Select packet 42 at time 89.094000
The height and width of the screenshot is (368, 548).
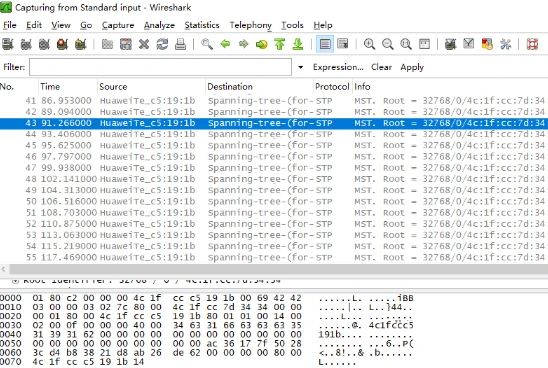point(274,112)
